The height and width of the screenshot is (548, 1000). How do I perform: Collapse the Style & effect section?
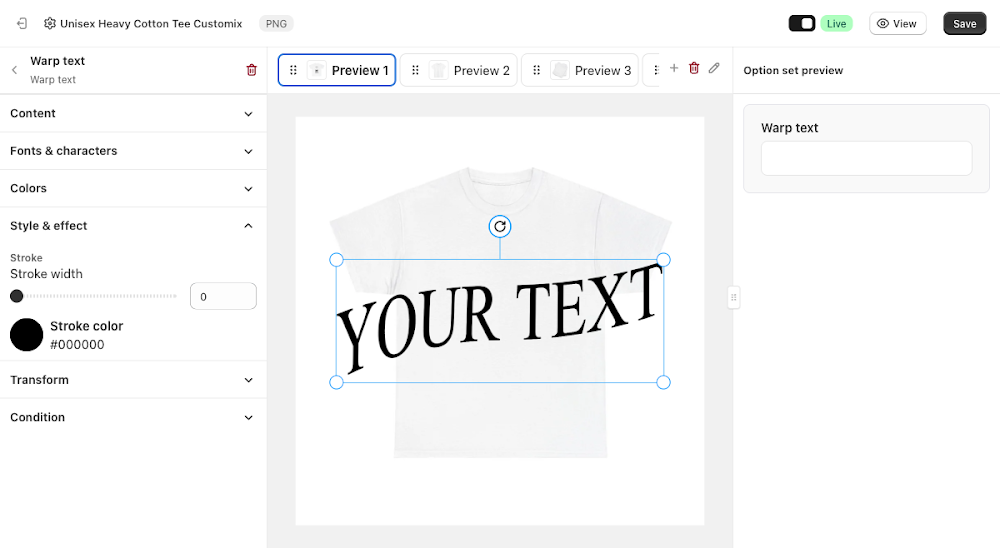133,226
